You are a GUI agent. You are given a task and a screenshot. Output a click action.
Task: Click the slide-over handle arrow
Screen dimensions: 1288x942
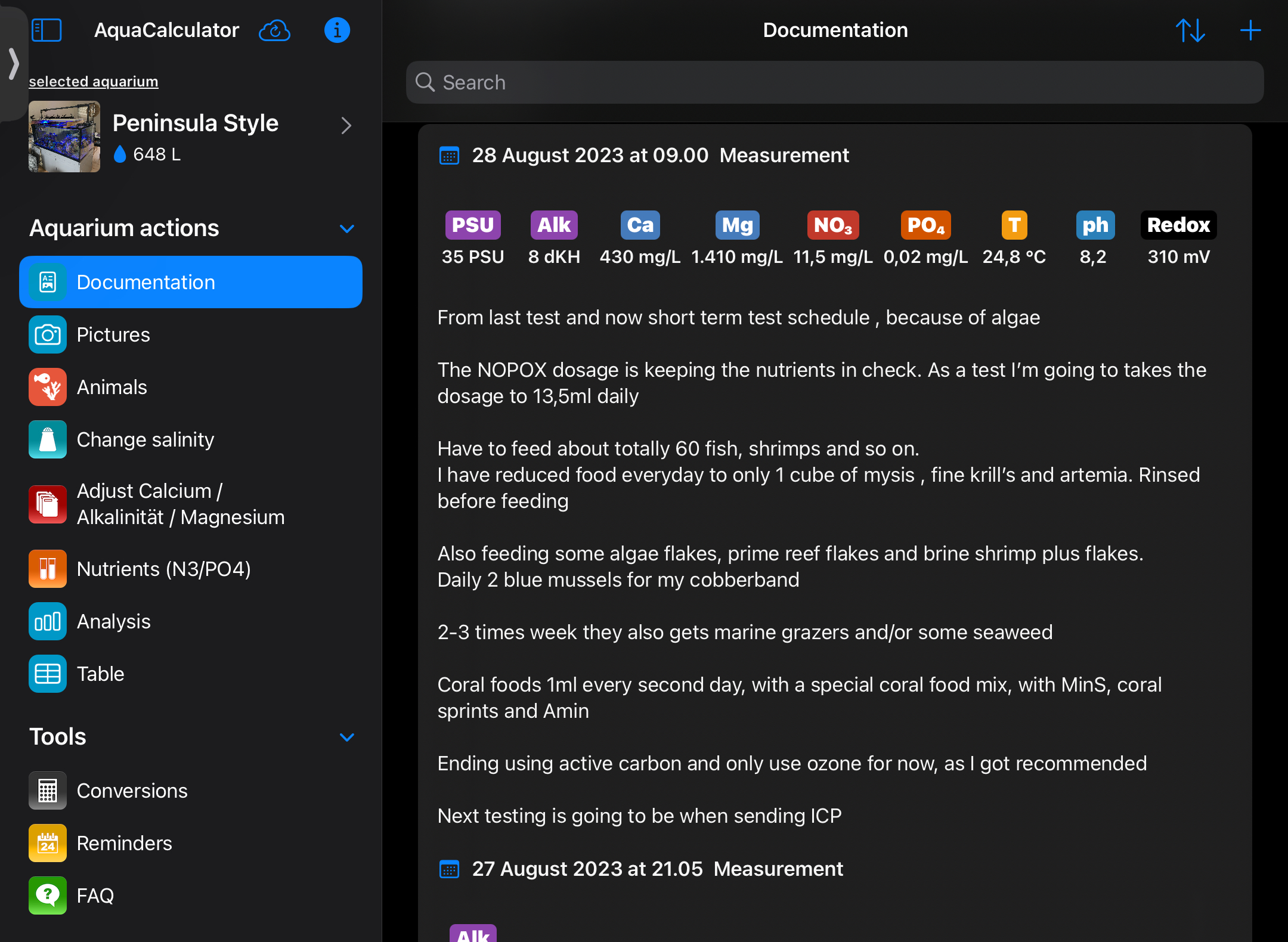tap(13, 63)
